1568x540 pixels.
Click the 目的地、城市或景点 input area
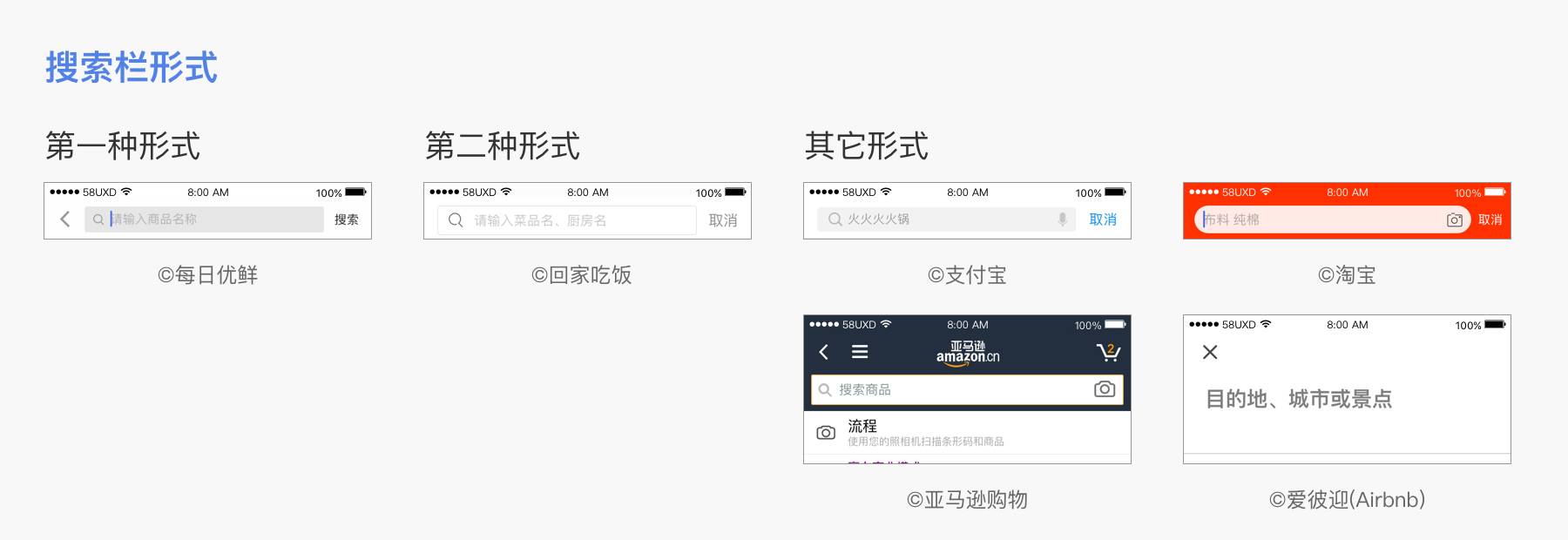click(1298, 399)
